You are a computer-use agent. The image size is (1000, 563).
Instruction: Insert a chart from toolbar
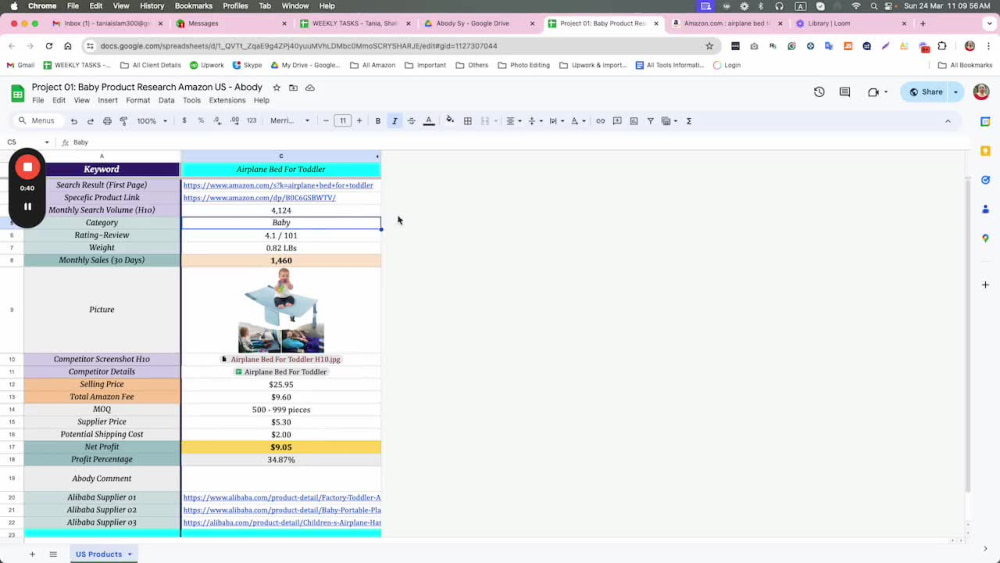(633, 121)
